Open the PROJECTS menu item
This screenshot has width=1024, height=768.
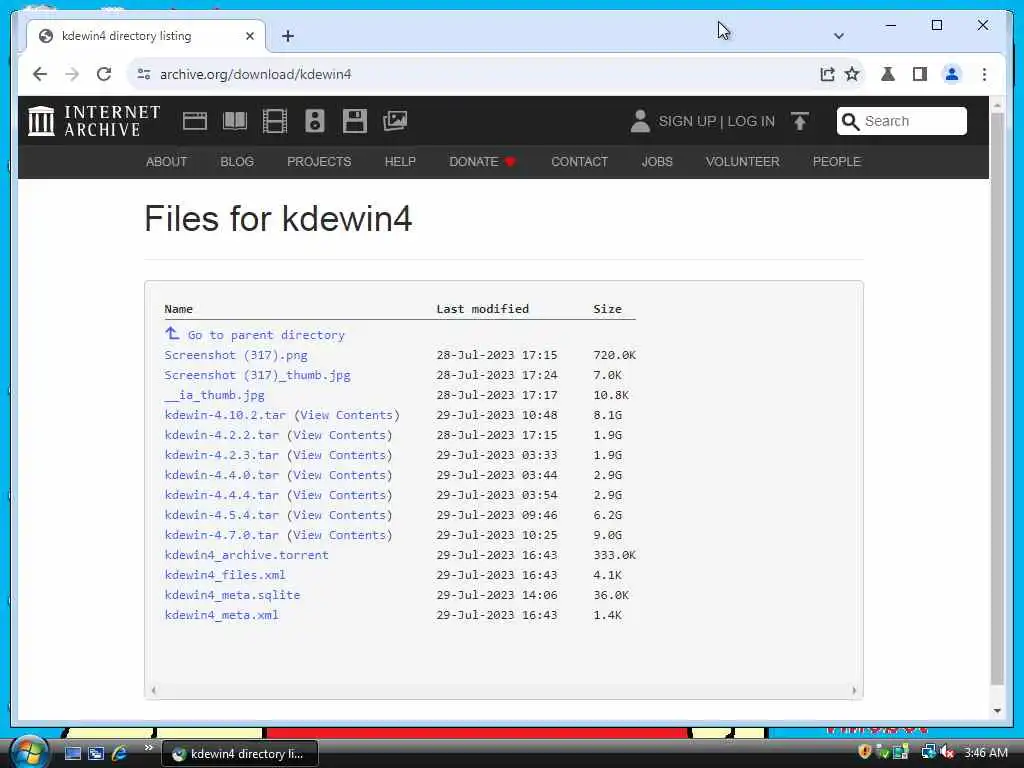click(x=319, y=161)
